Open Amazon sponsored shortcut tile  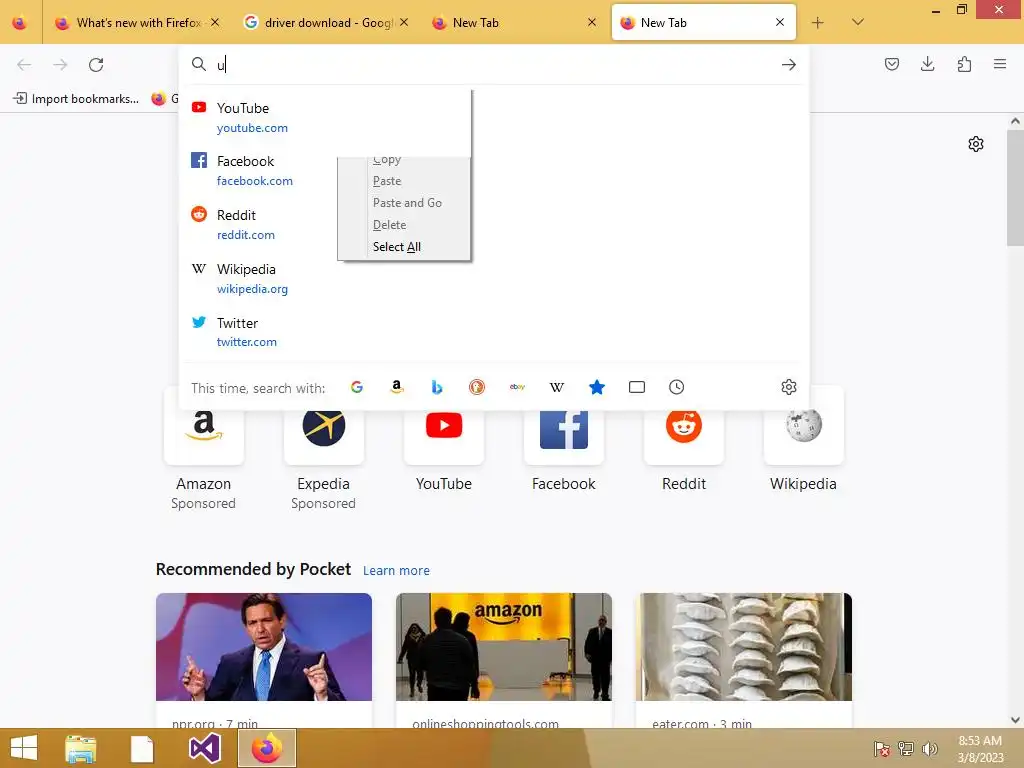pyautogui.click(x=204, y=426)
